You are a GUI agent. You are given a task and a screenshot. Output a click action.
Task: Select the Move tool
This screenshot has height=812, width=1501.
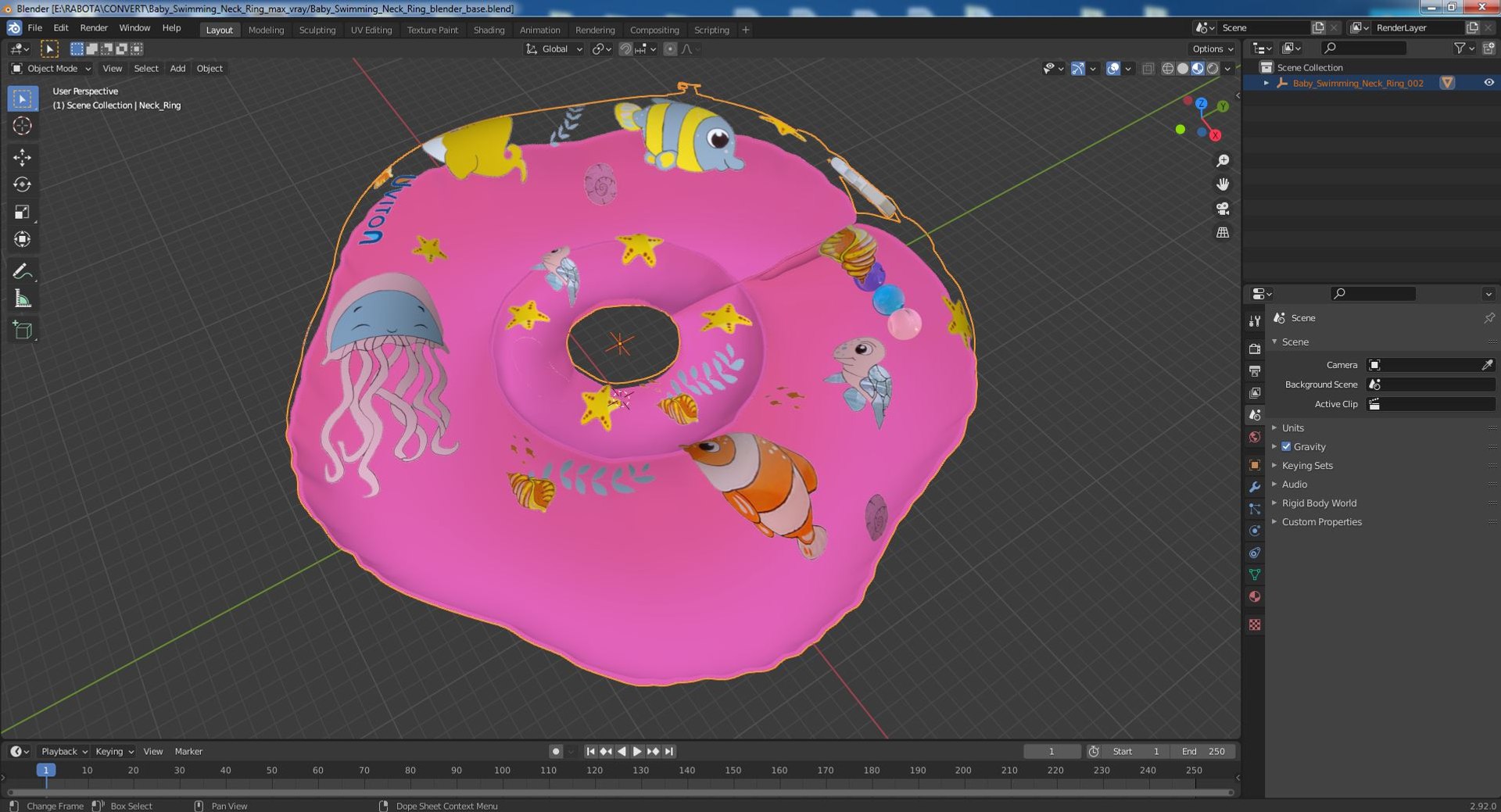23,157
